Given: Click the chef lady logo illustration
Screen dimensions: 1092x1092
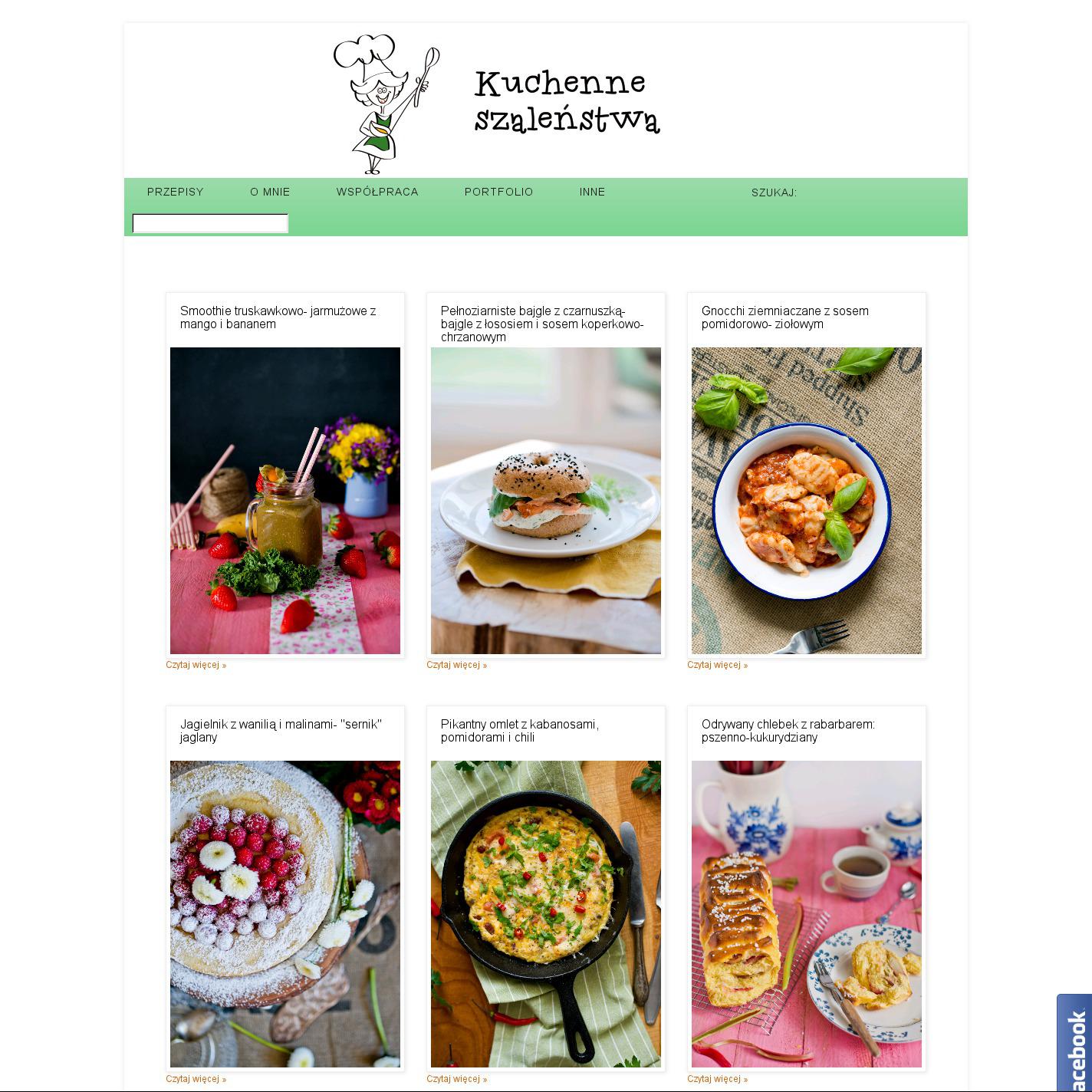Looking at the screenshot, I should [x=386, y=104].
